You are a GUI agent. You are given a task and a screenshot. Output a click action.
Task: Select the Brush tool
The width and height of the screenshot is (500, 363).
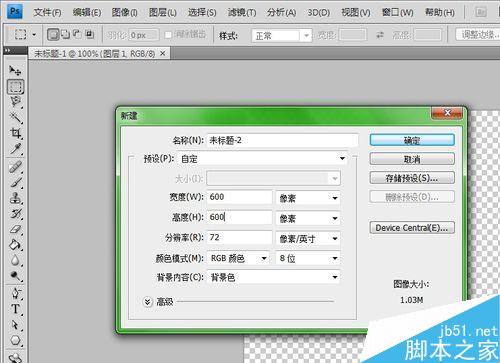click(15, 182)
